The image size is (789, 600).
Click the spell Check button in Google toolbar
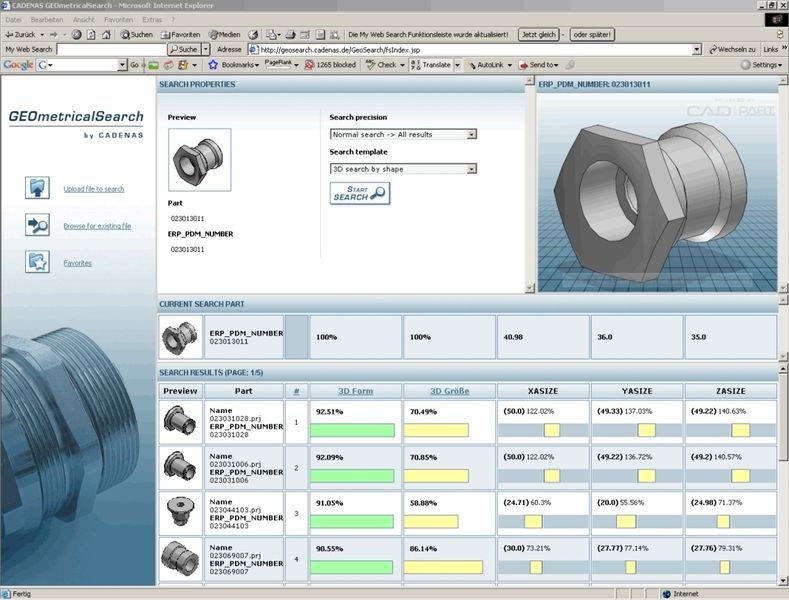point(381,64)
